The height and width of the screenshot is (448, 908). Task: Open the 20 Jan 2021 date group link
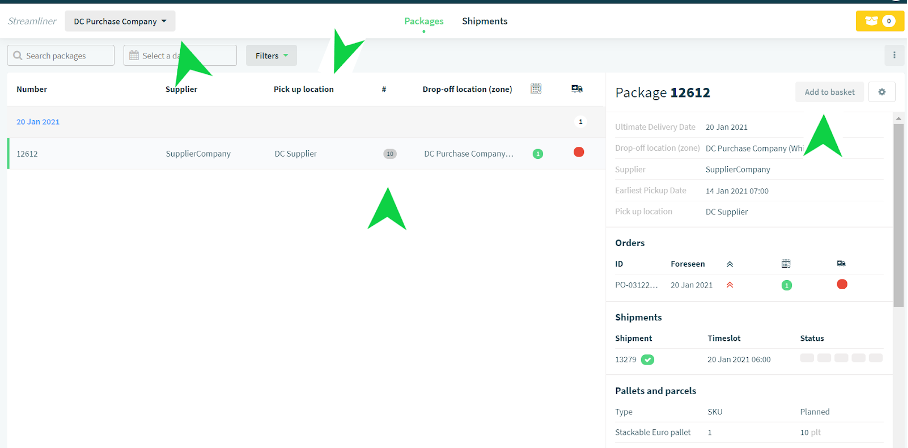(x=38, y=122)
